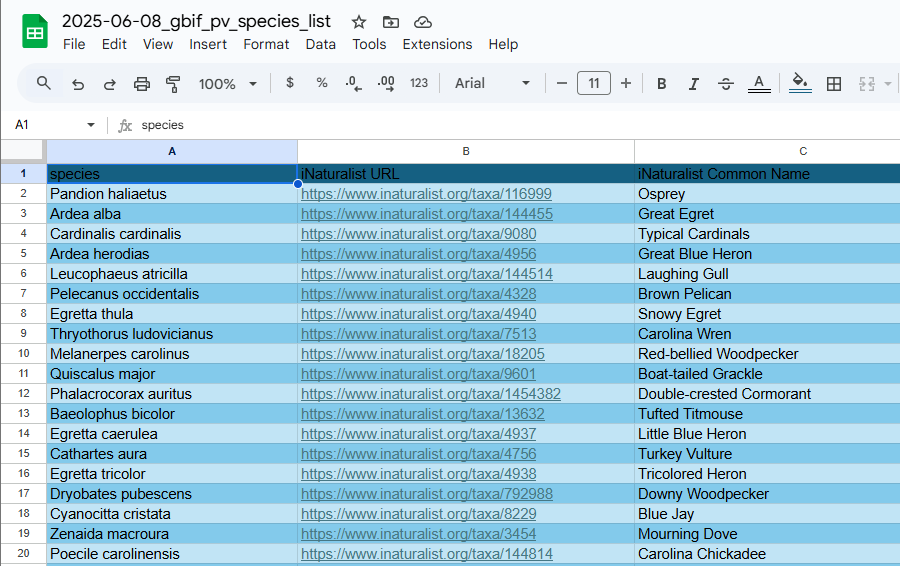The width and height of the screenshot is (900, 566).
Task: Open the fill color bucket
Action: pyautogui.click(x=800, y=83)
